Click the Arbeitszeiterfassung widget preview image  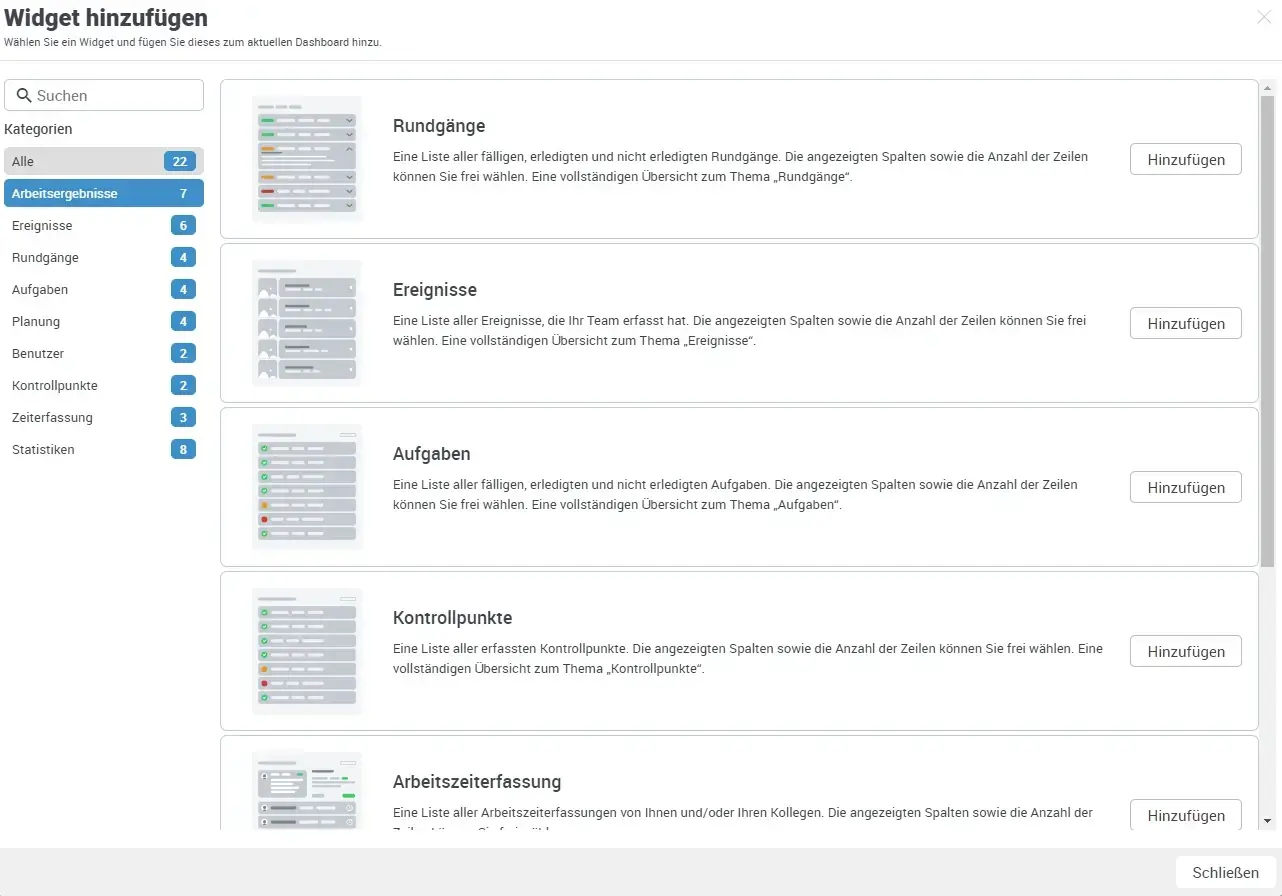307,790
